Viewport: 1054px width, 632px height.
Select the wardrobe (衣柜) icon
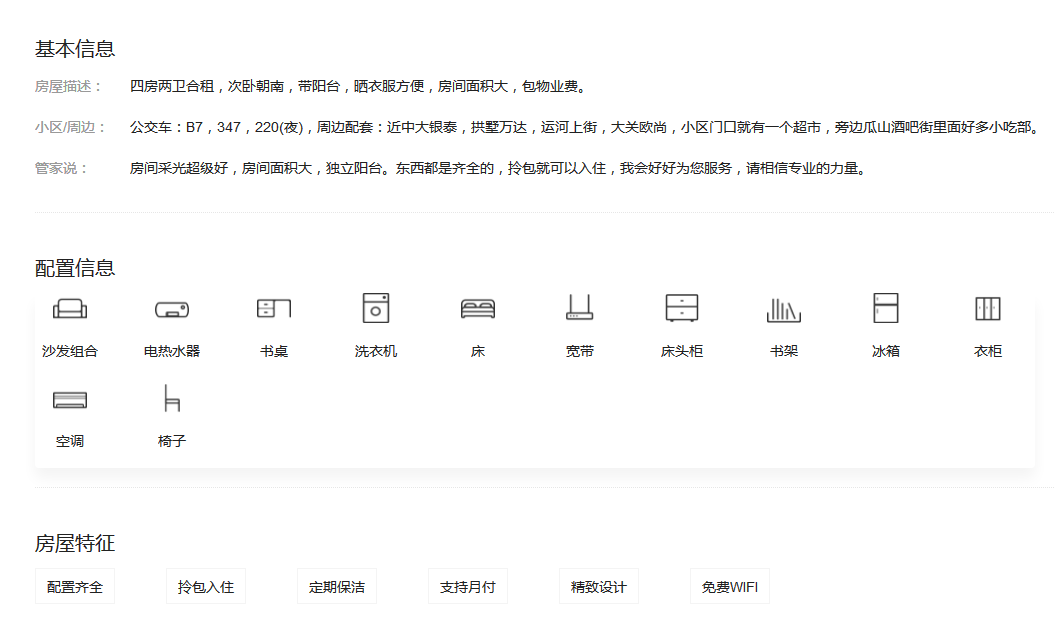click(x=988, y=308)
